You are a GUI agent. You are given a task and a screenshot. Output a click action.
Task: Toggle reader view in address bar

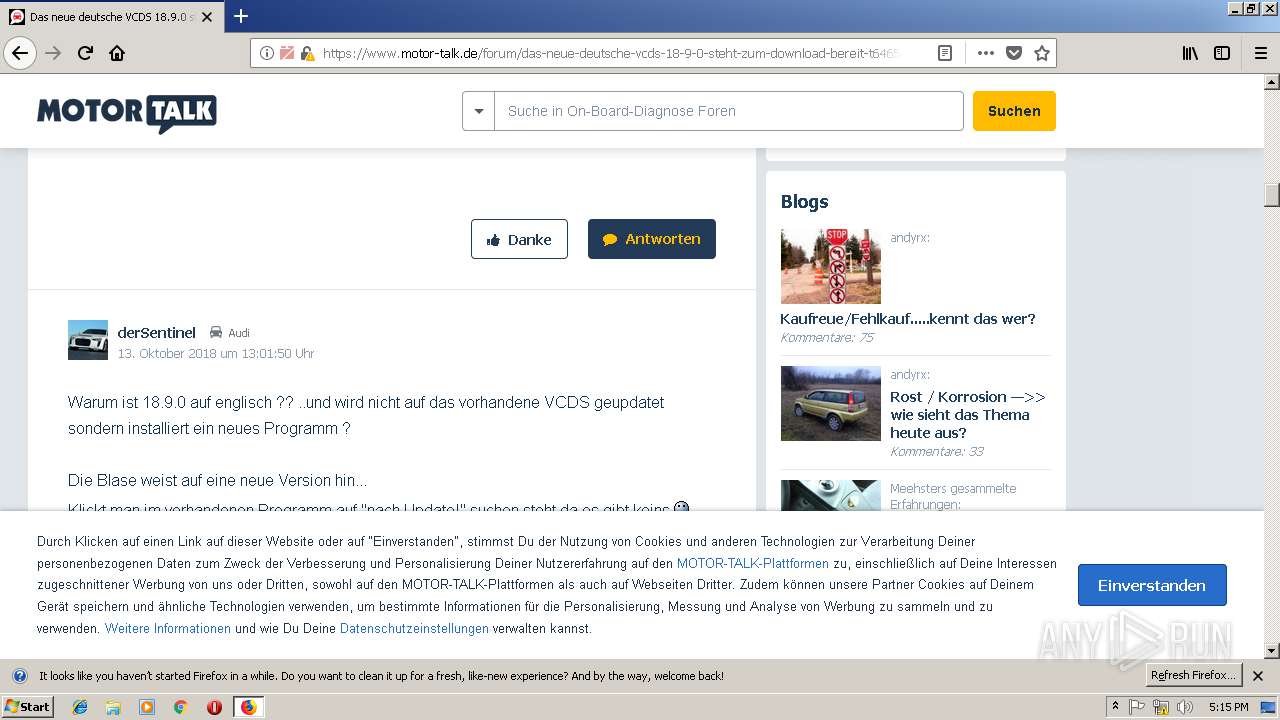pyautogui.click(x=945, y=53)
